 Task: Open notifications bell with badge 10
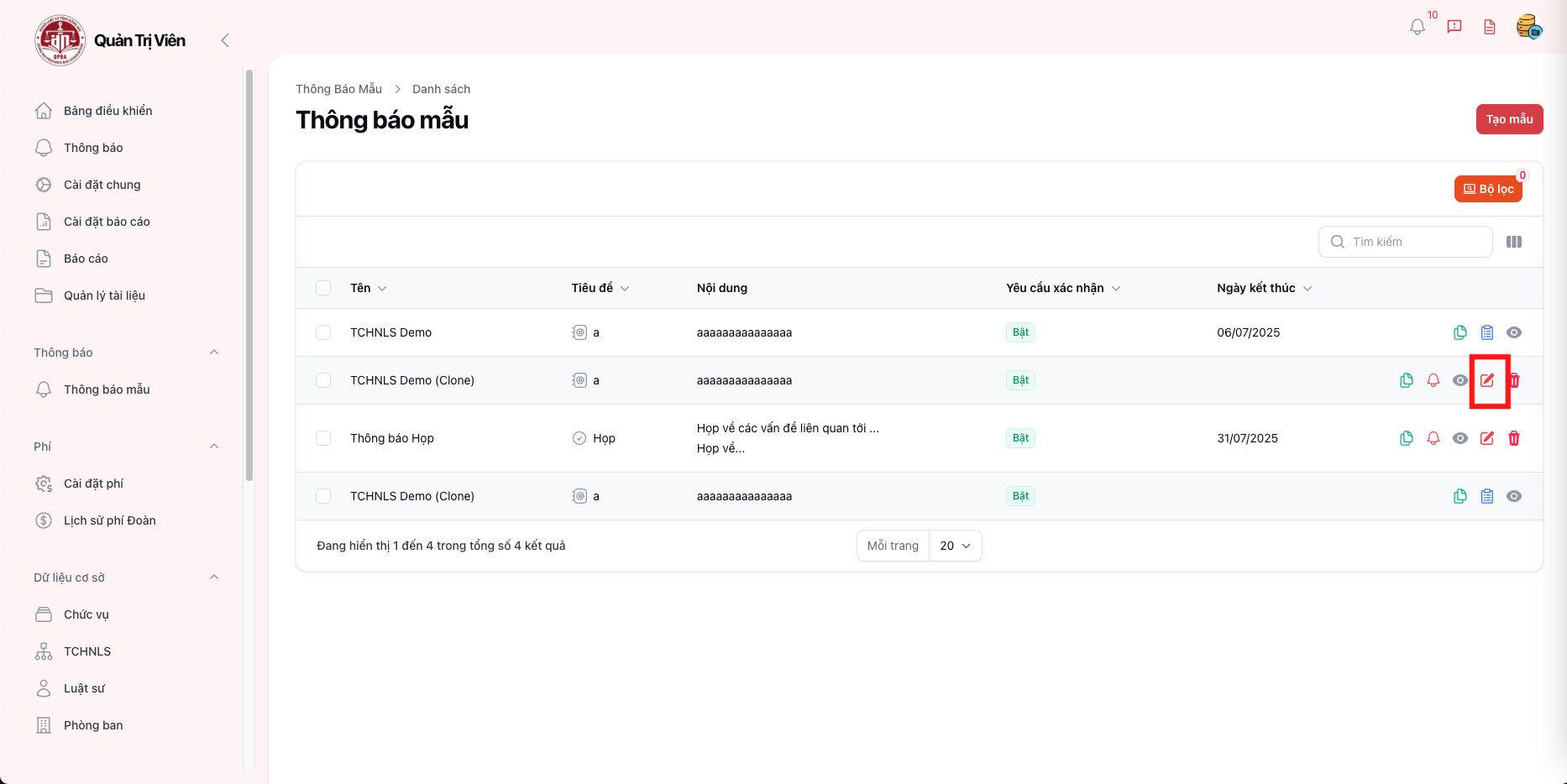[x=1418, y=27]
